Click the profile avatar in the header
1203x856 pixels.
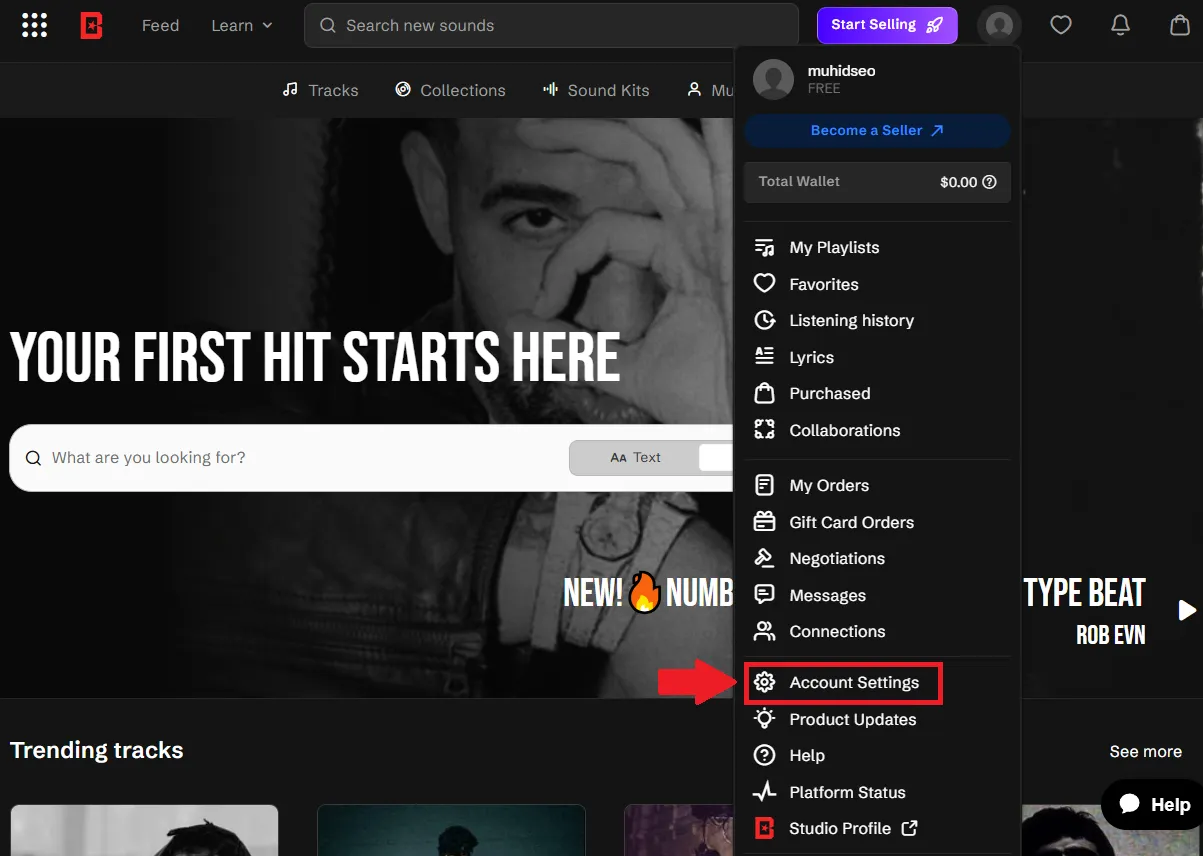999,25
